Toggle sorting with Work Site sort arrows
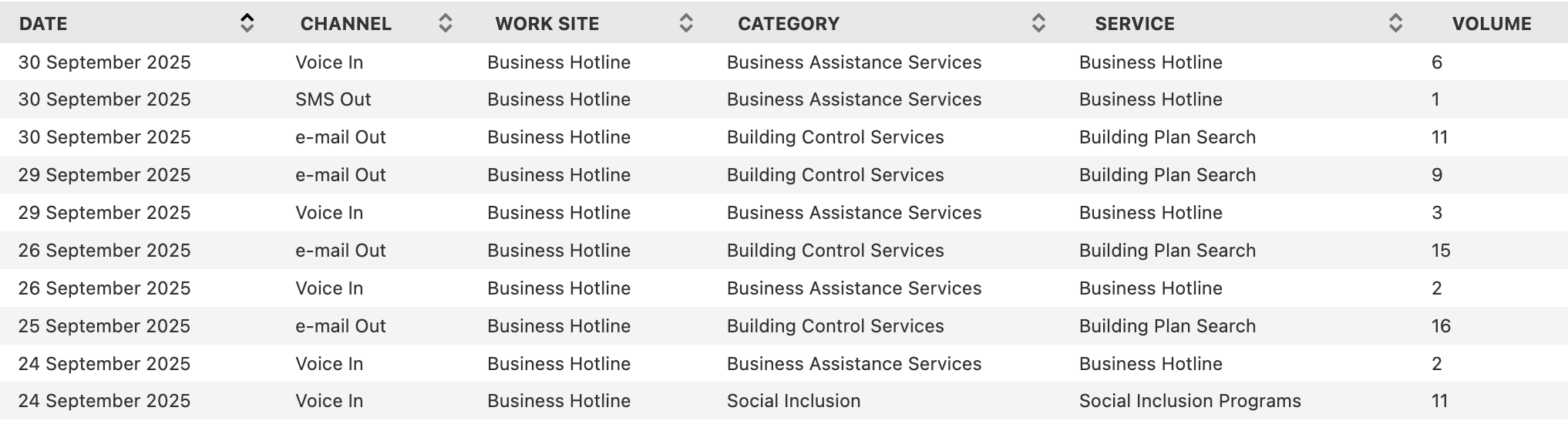 pos(686,23)
